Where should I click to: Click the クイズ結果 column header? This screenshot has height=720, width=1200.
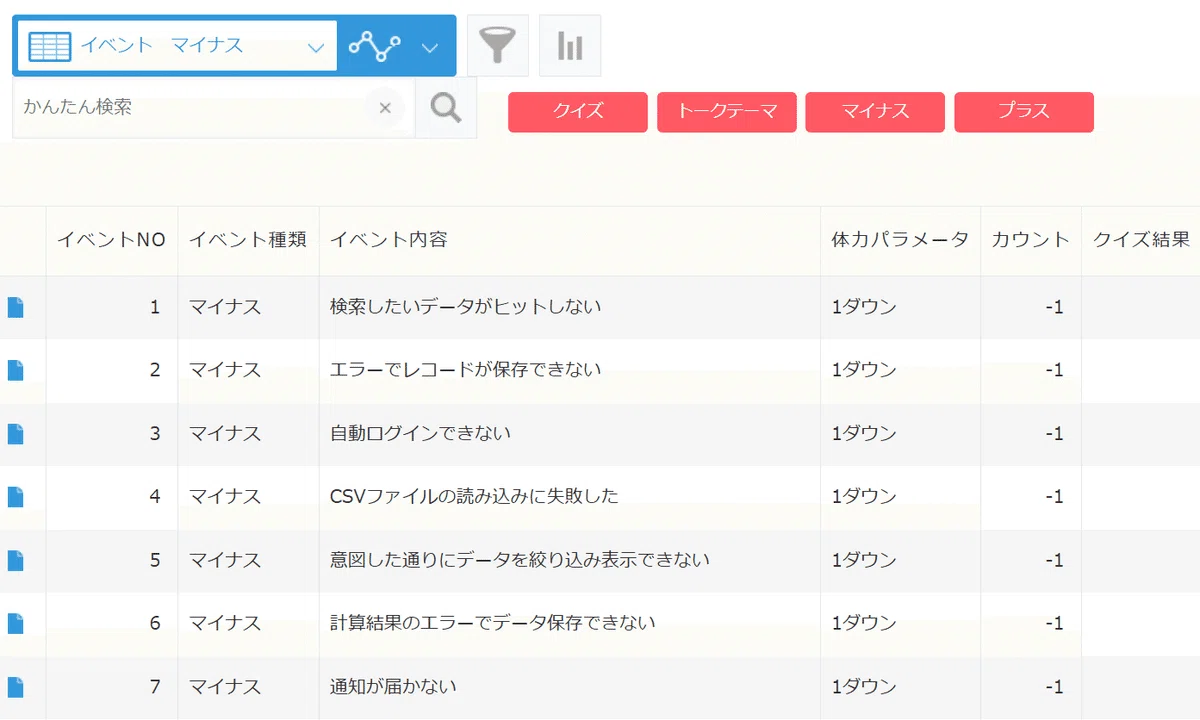1141,240
